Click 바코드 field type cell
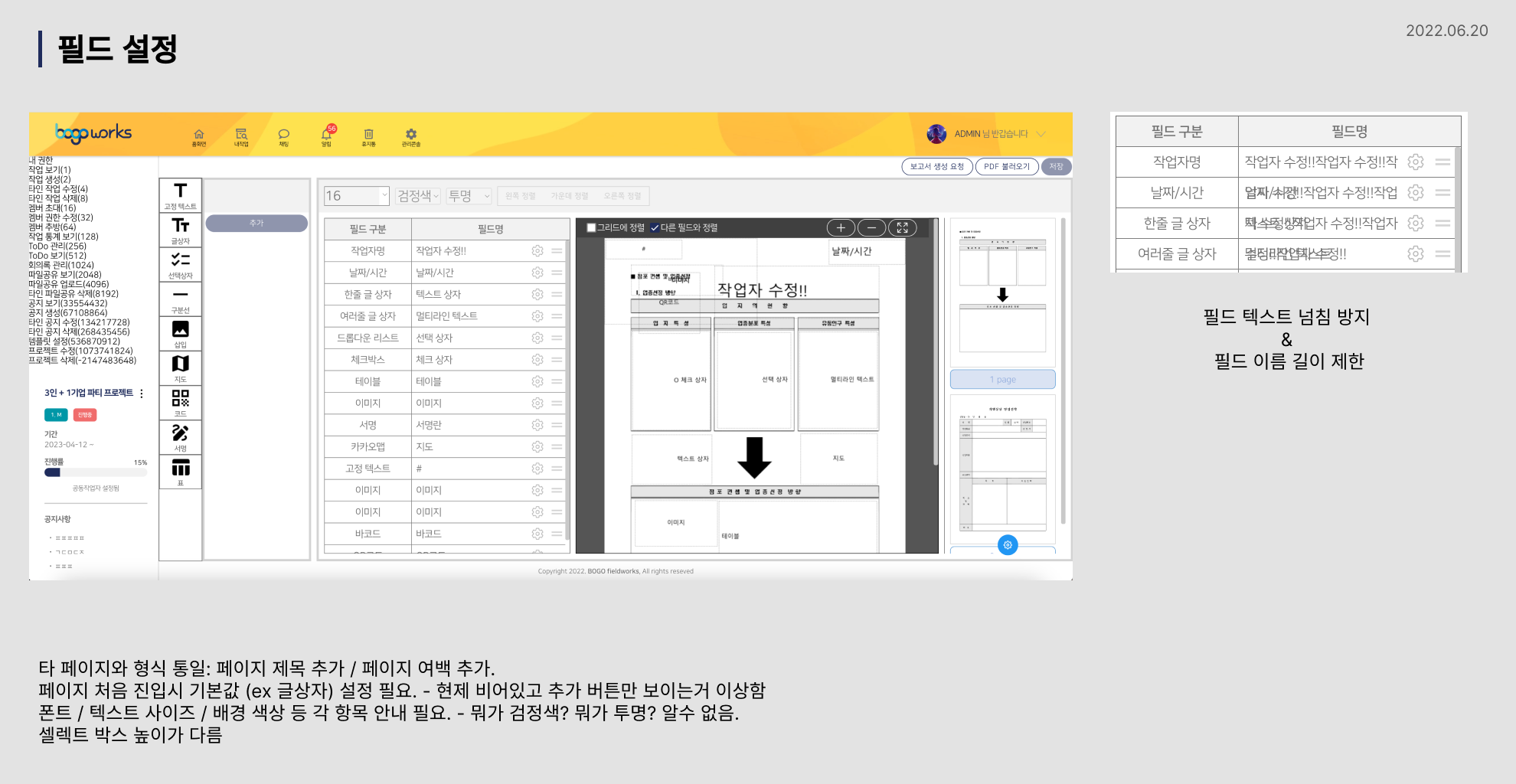 click(x=368, y=534)
